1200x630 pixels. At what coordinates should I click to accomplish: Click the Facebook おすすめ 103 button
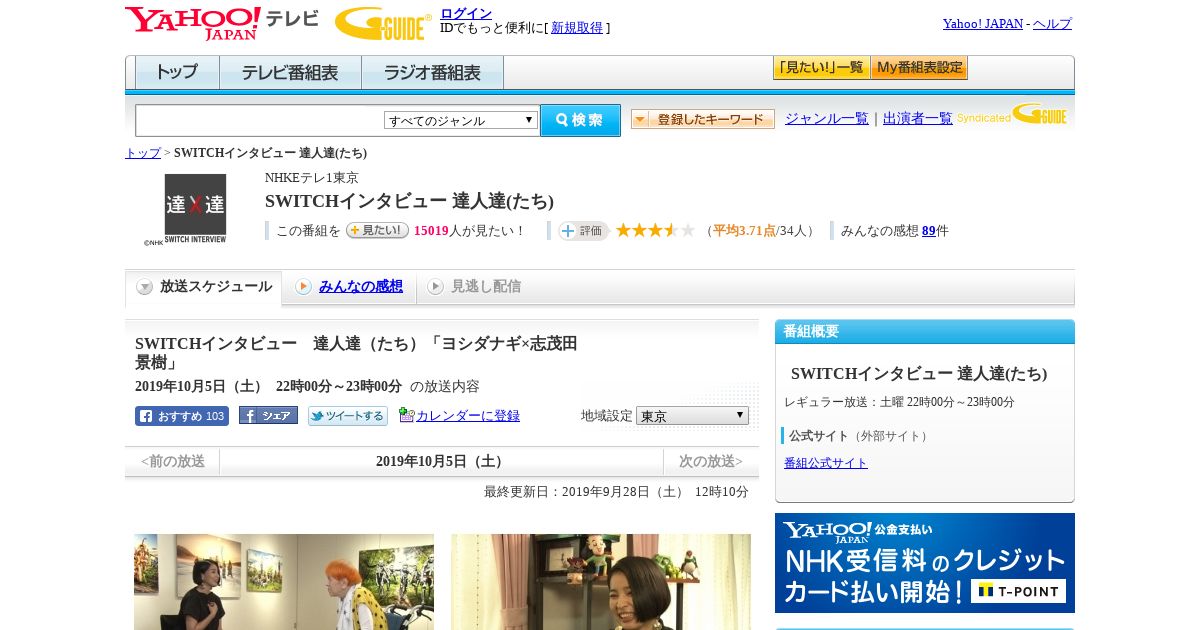(x=182, y=416)
